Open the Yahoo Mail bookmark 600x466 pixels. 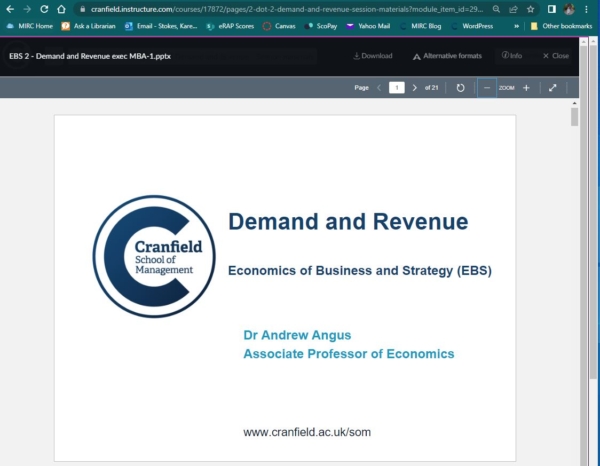pos(368,26)
